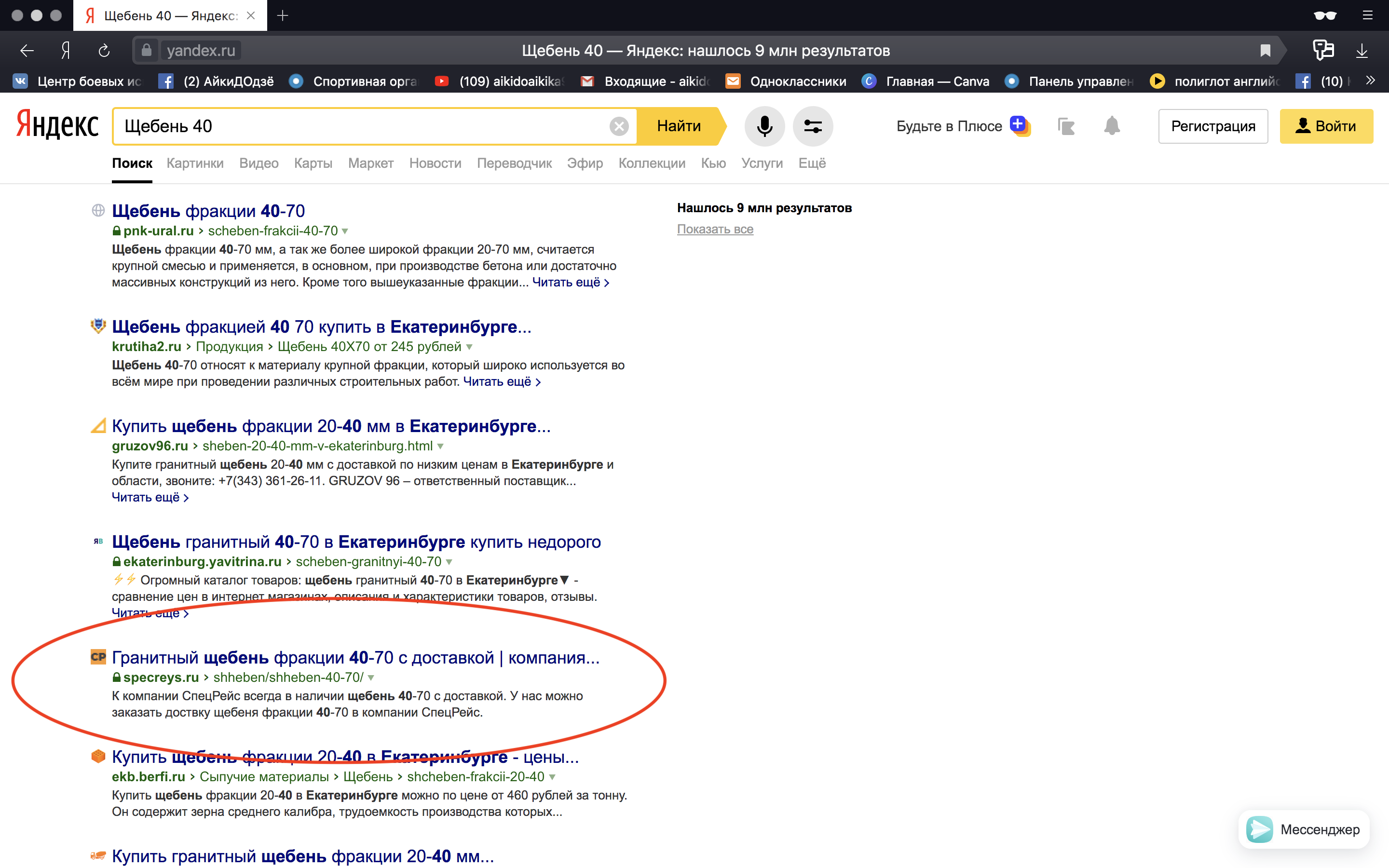
Task: Click the microphone voice search icon
Action: (764, 126)
